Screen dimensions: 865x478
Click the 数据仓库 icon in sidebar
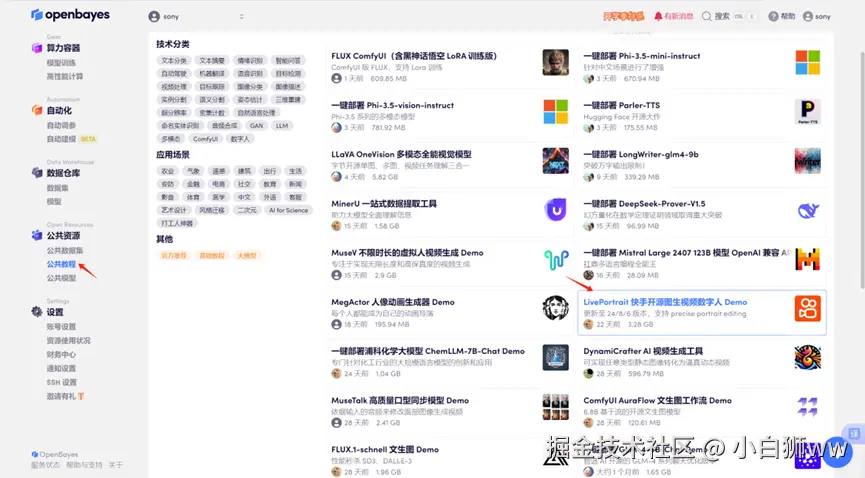click(x=36, y=173)
